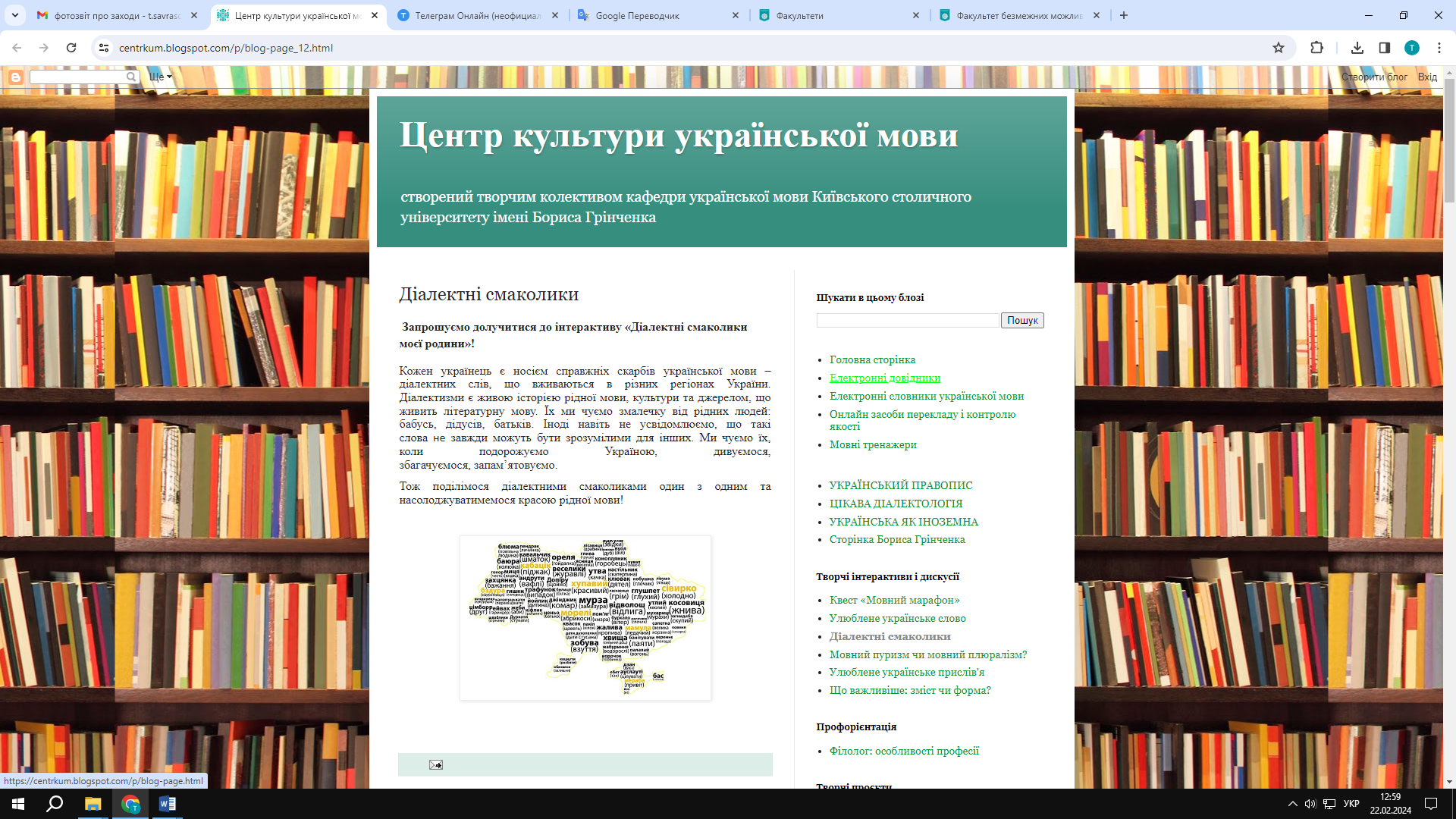1456x819 pixels.
Task: Click the orange Blogger logo icon
Action: pyautogui.click(x=15, y=77)
